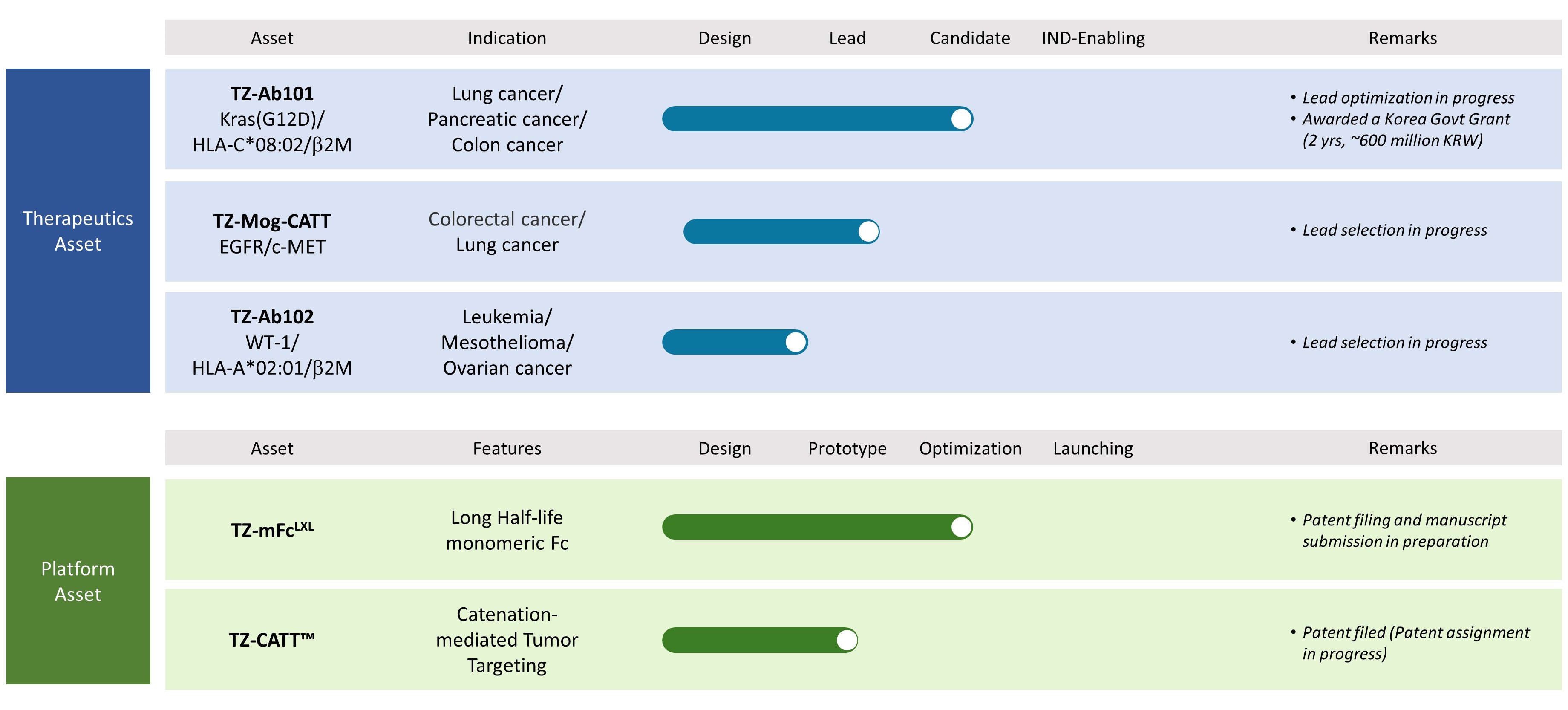
Task: Click the Korea Govt Grant remark
Action: [x=1406, y=130]
